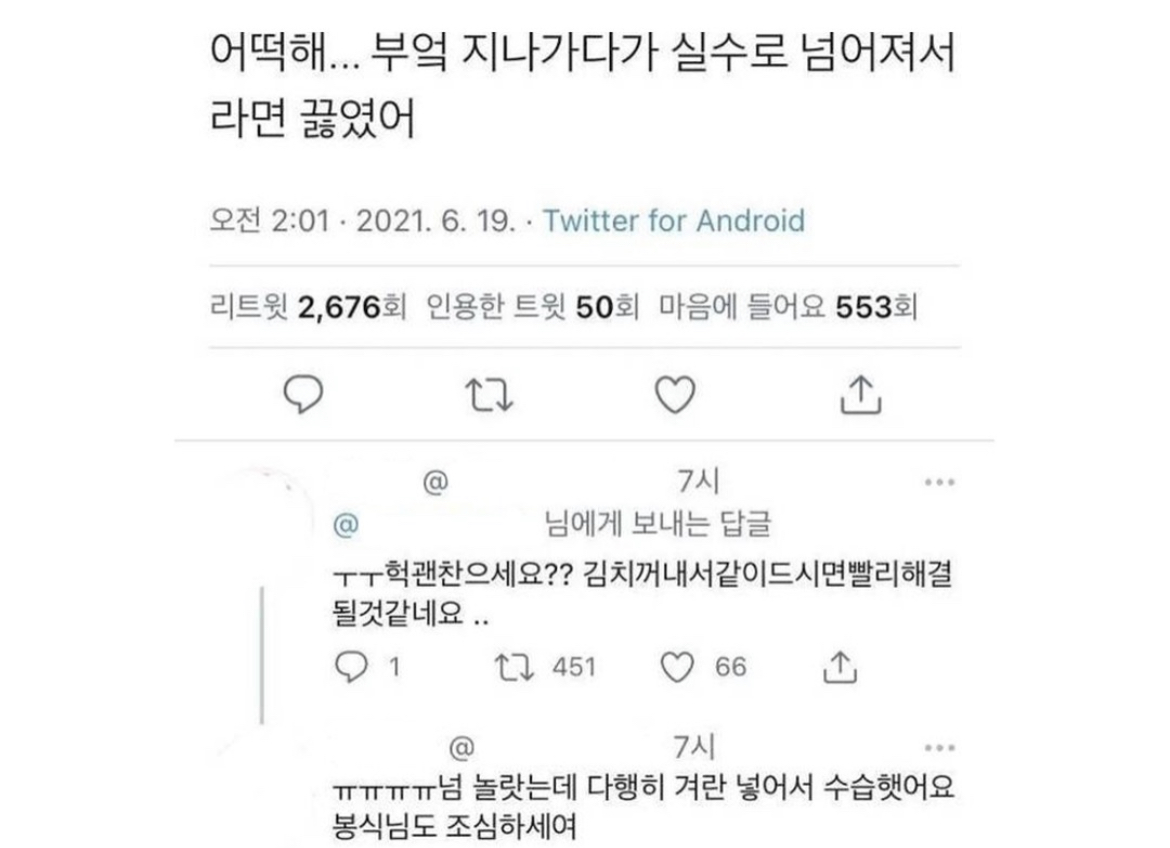Viewport: 1170px width, 848px height.
Task: Like the kimchi reply with 66 likes
Action: pos(679,667)
